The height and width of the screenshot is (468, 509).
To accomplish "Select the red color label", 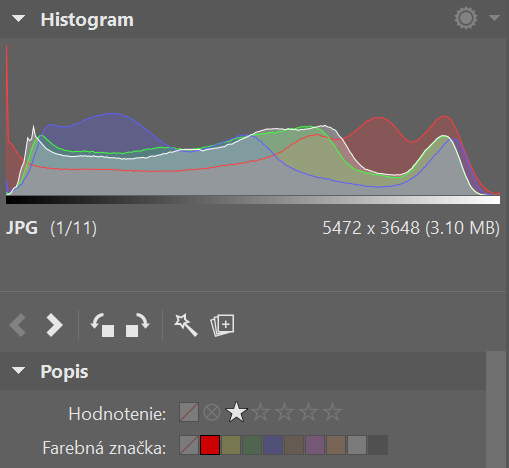I will pos(210,445).
